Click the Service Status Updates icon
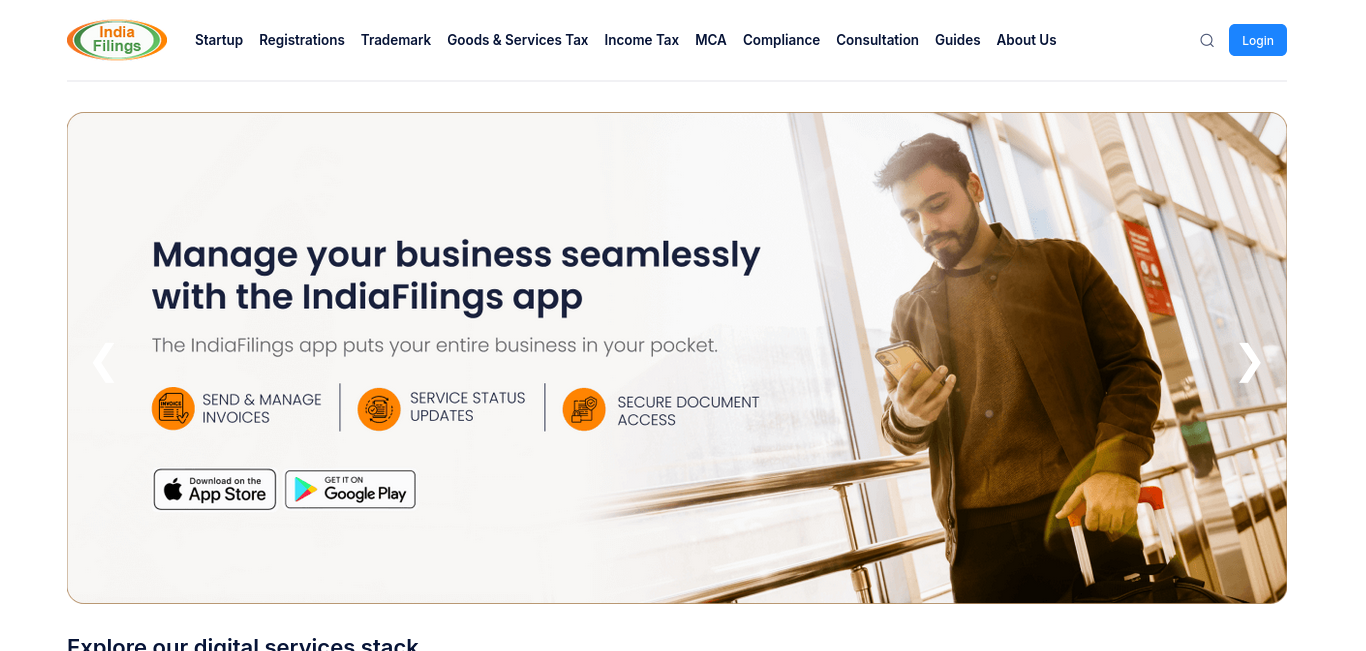 (379, 409)
